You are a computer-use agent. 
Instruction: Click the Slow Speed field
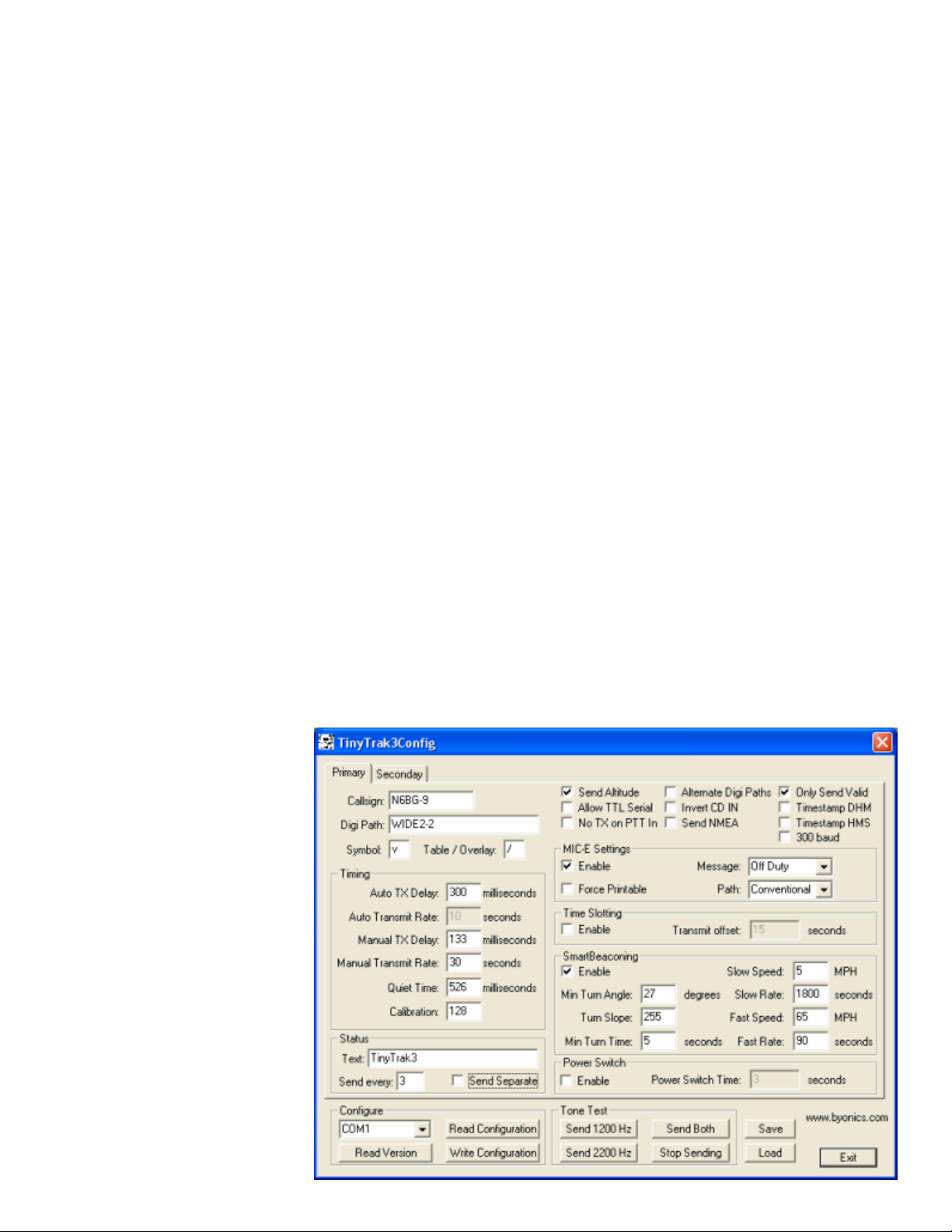click(x=811, y=972)
